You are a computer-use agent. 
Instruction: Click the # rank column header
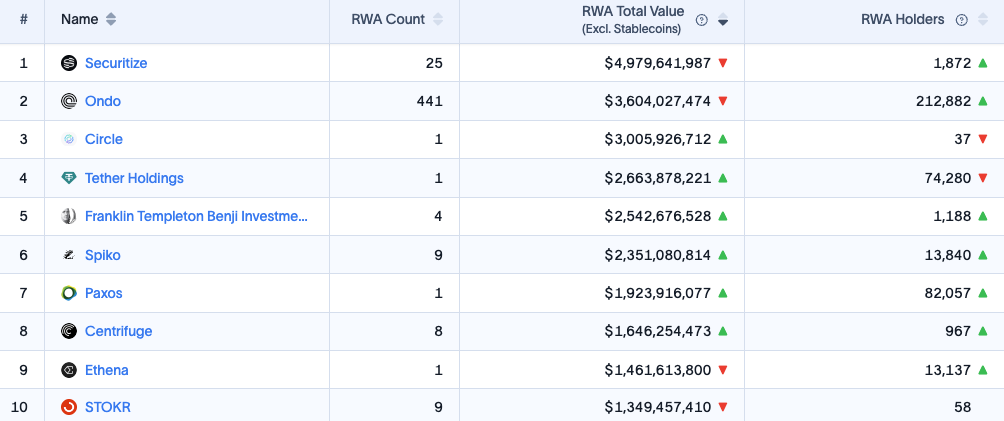(x=23, y=19)
